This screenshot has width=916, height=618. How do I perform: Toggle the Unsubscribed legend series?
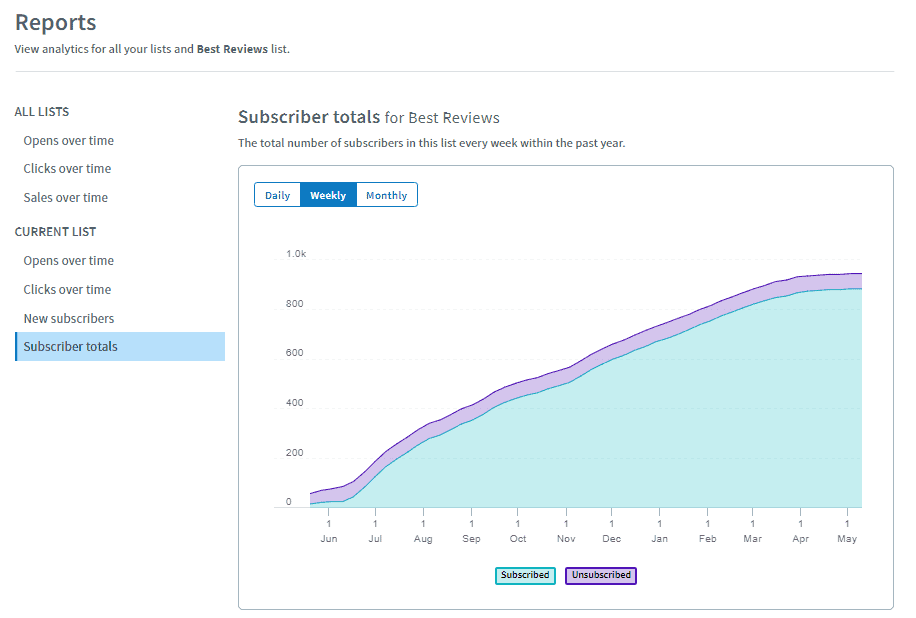coord(601,575)
